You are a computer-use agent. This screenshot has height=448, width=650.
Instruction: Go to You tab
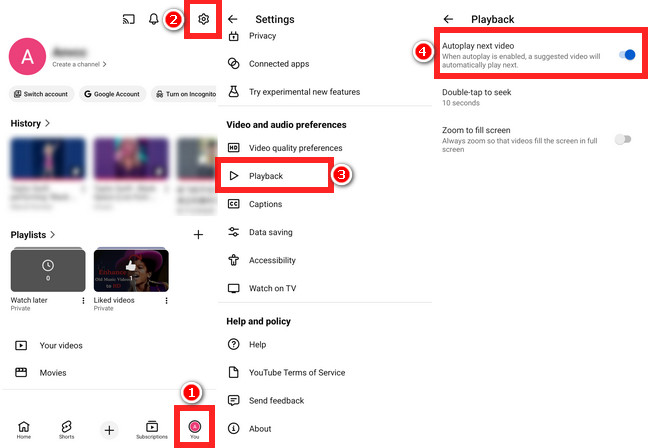point(194,429)
